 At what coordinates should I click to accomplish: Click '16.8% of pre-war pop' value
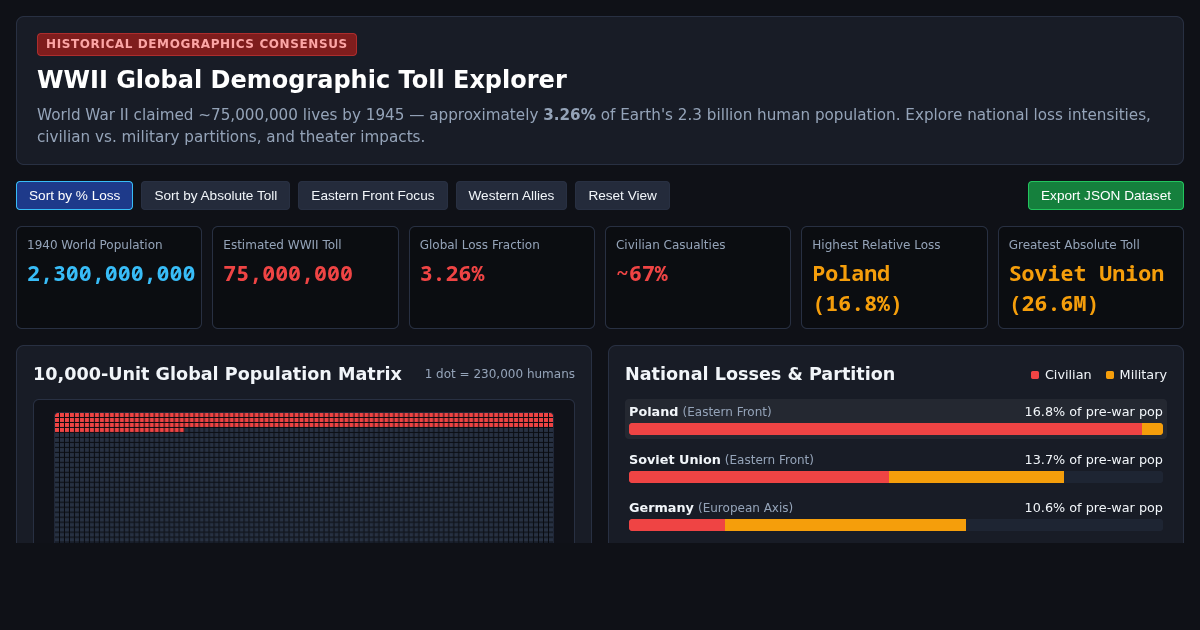coord(1093,412)
